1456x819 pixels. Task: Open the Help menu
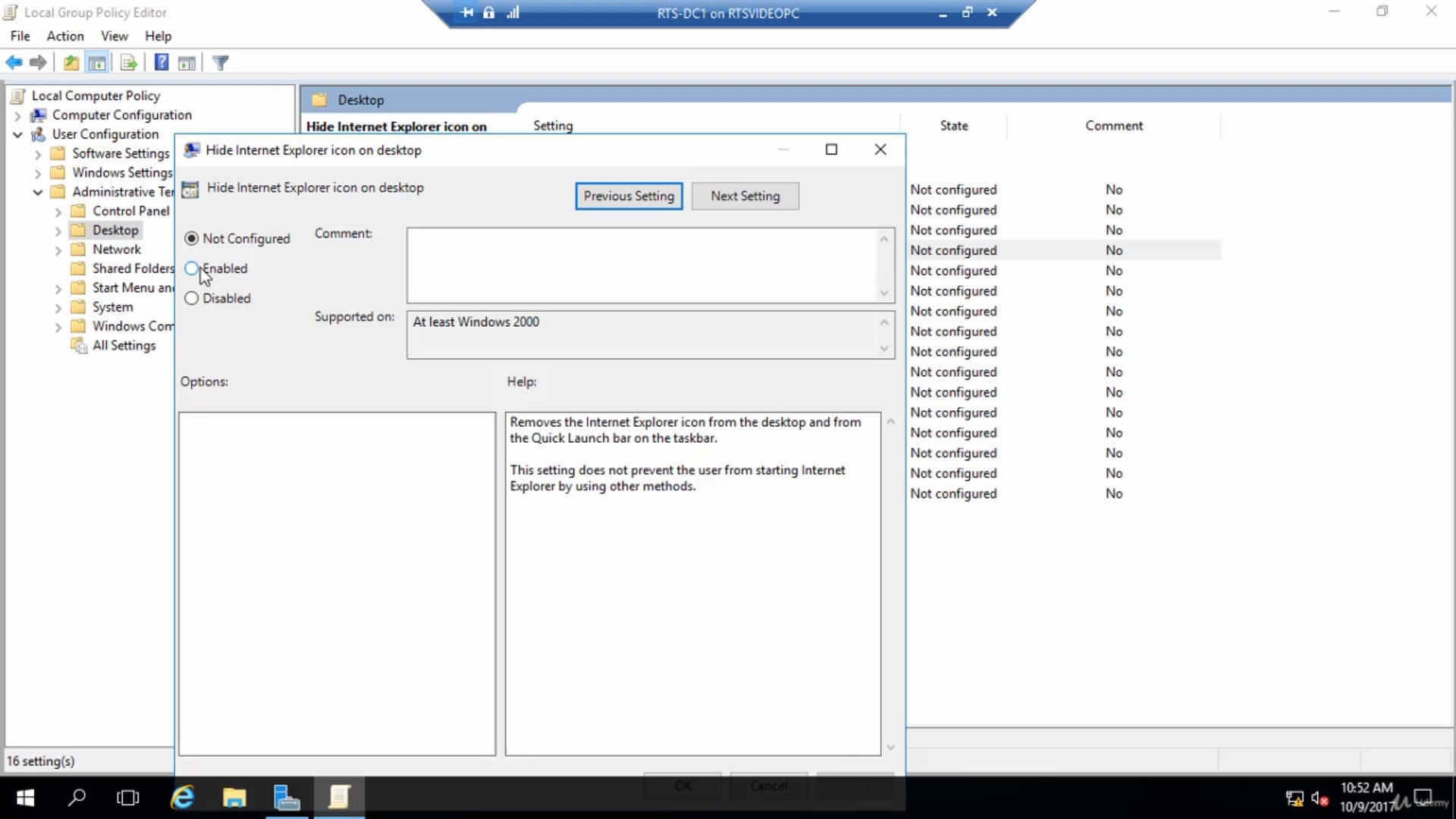[x=158, y=36]
